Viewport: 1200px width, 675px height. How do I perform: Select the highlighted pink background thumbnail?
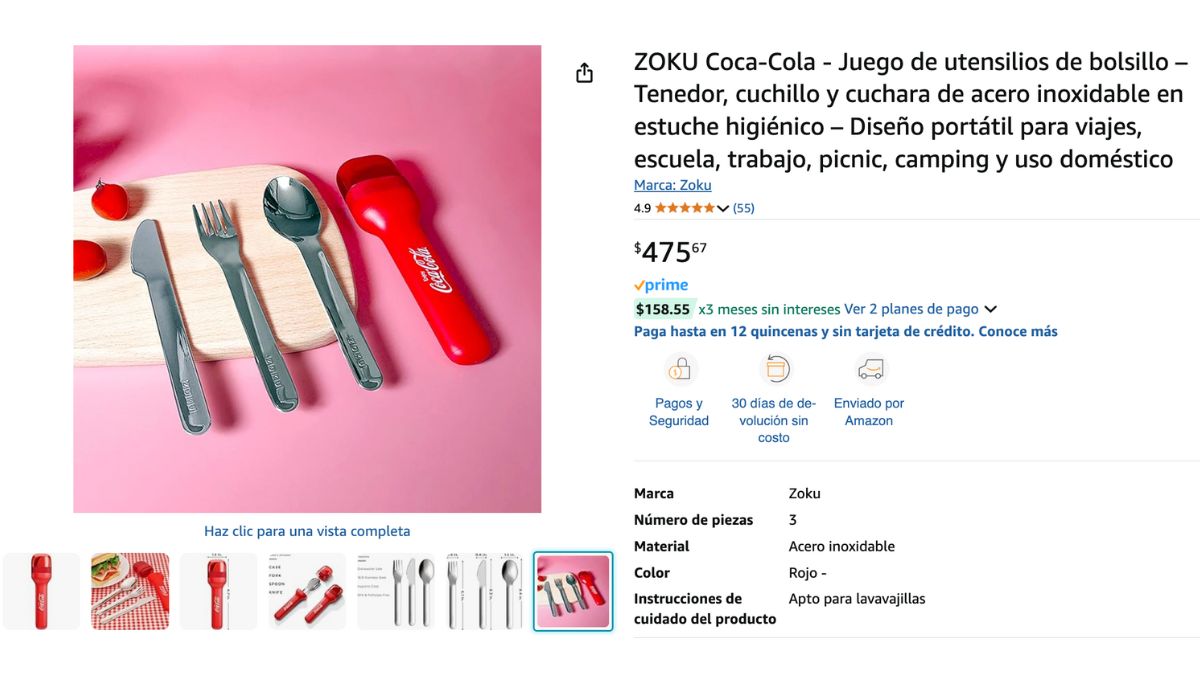tap(573, 591)
